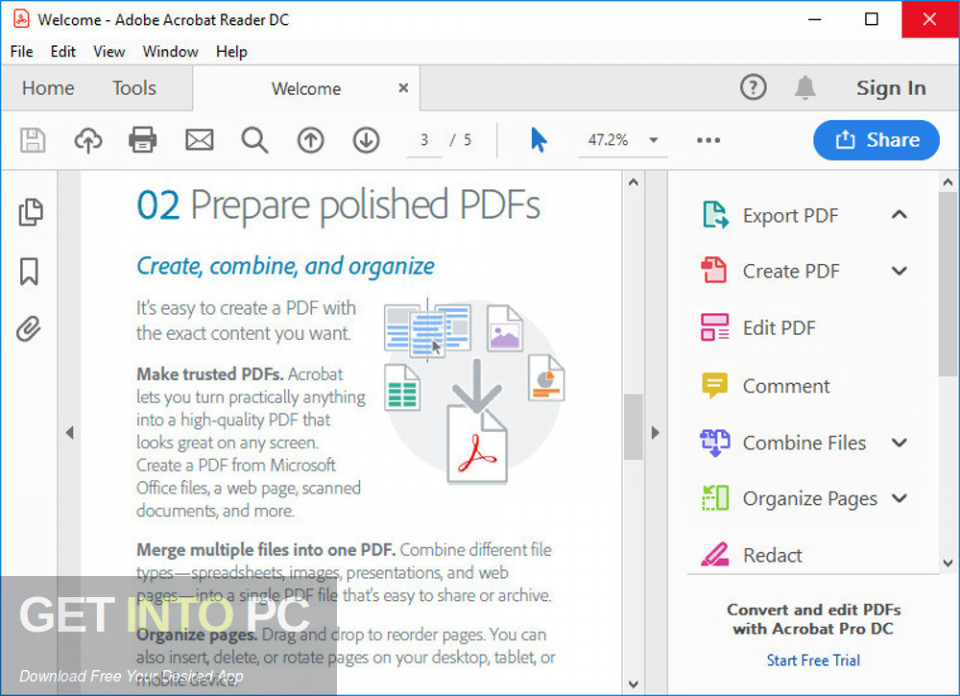
Task: Send file by email envelope icon
Action: click(200, 140)
